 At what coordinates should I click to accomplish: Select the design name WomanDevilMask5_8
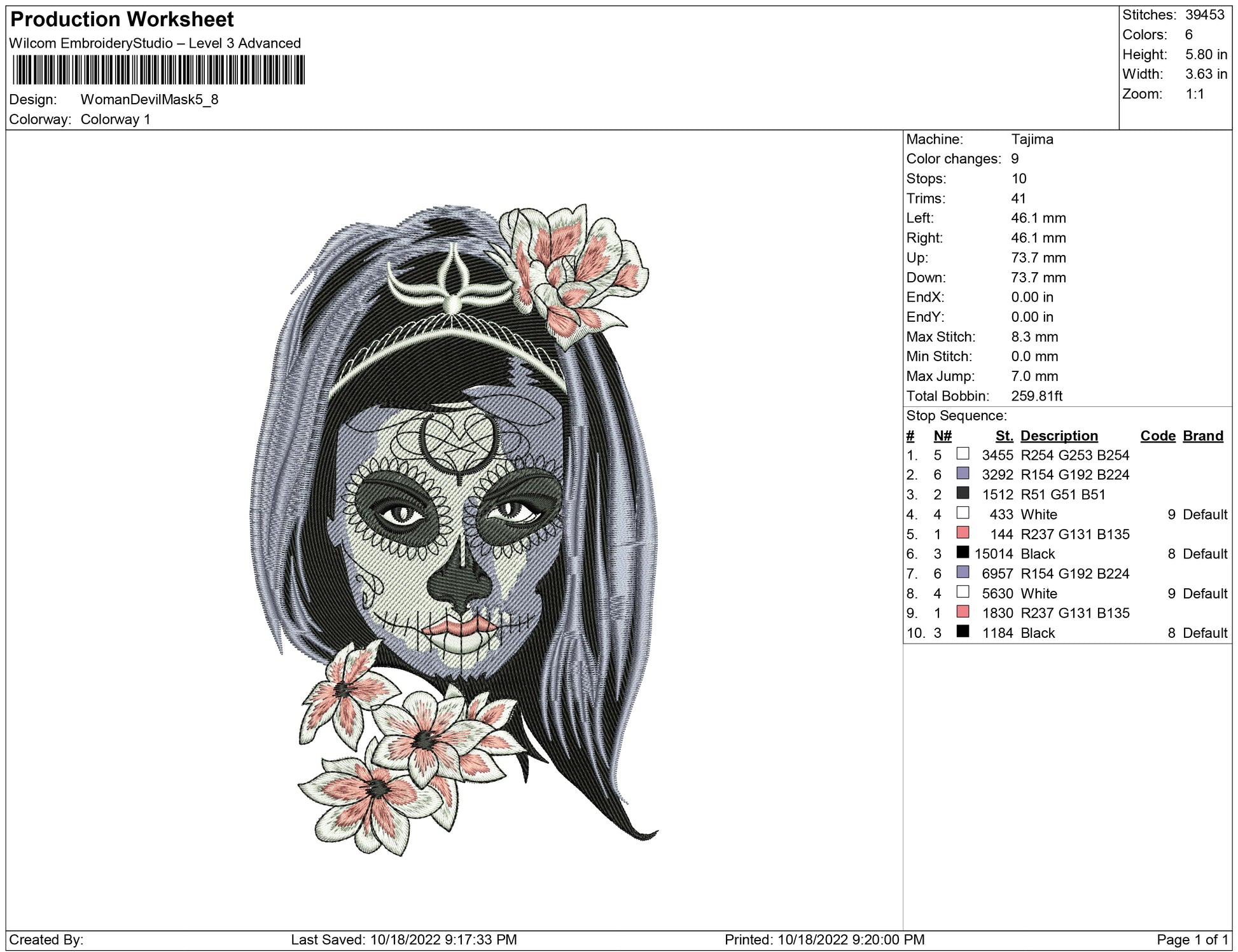pos(150,99)
